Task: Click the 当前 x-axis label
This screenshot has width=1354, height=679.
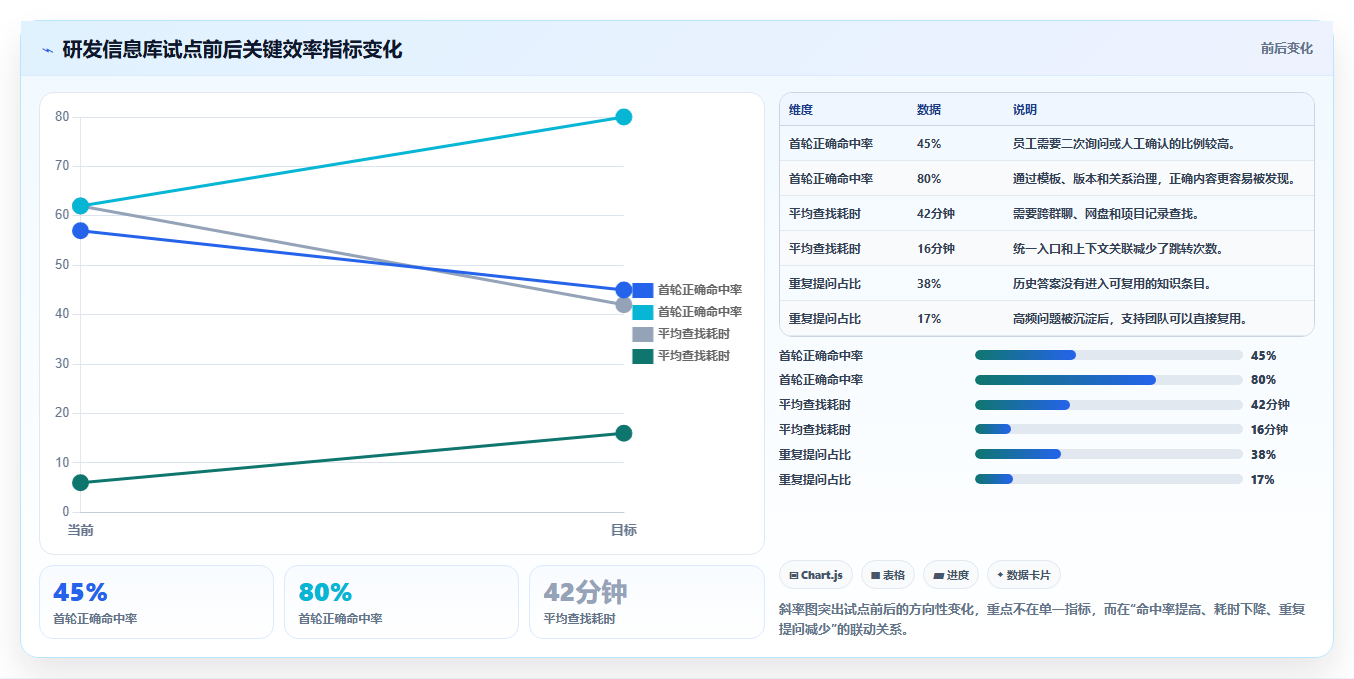Action: pos(81,530)
